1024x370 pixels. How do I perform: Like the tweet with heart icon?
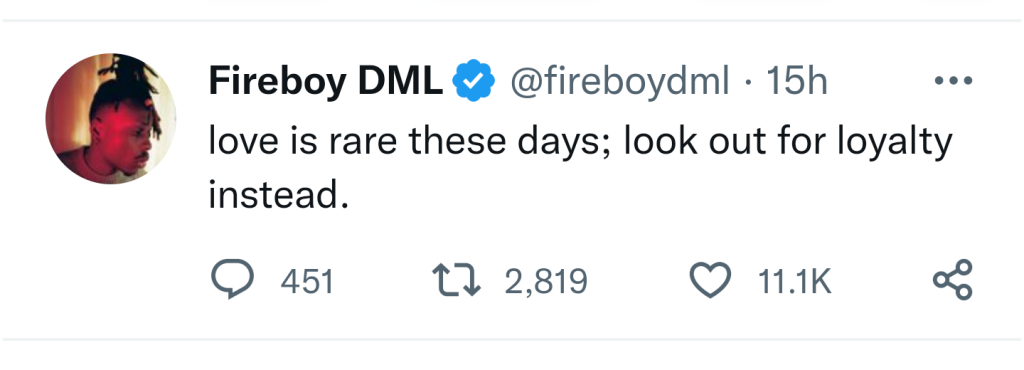711,282
